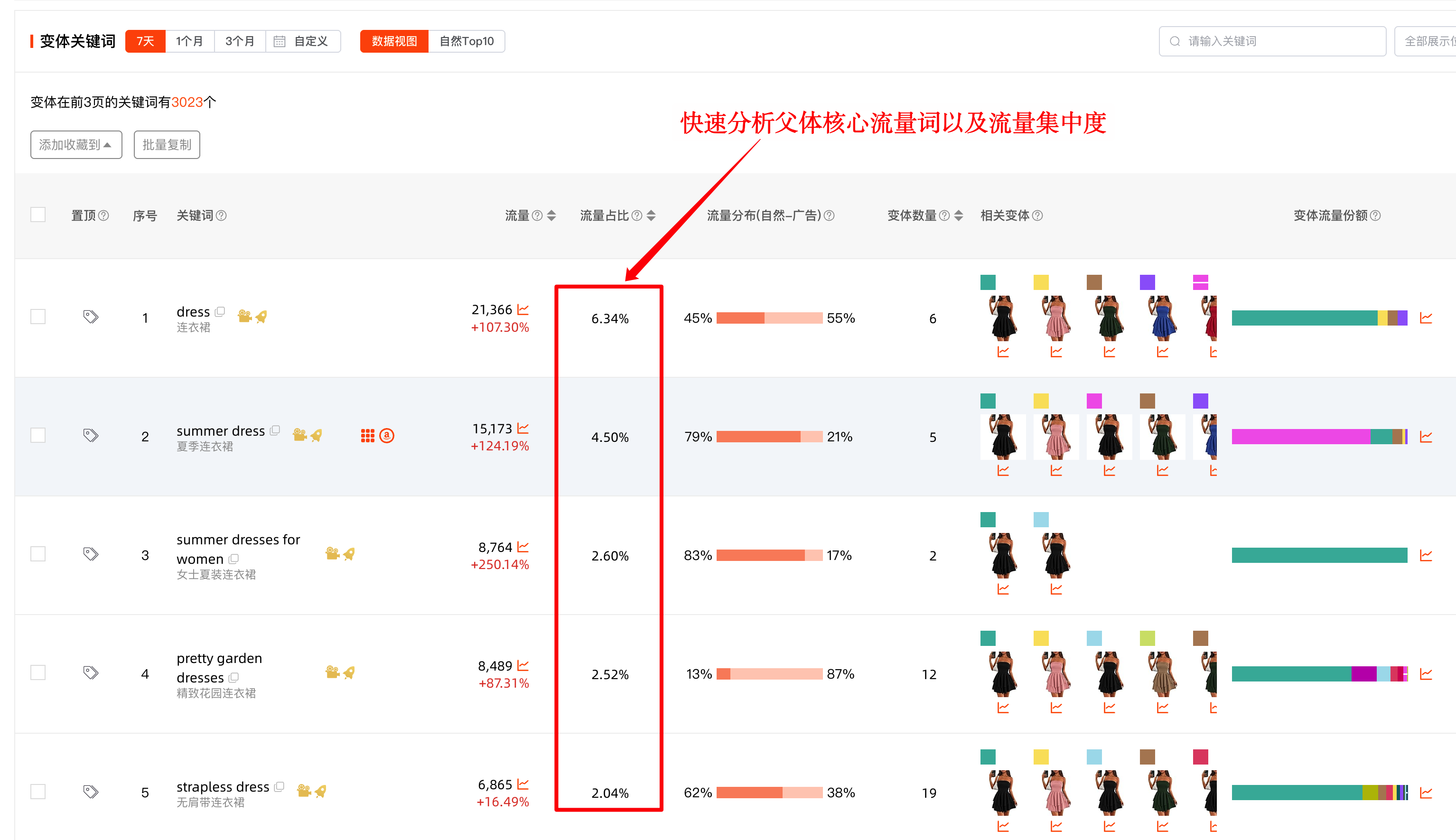Click the teal color swatch above first variant
Viewport: 1456px width, 840px height.
987,282
